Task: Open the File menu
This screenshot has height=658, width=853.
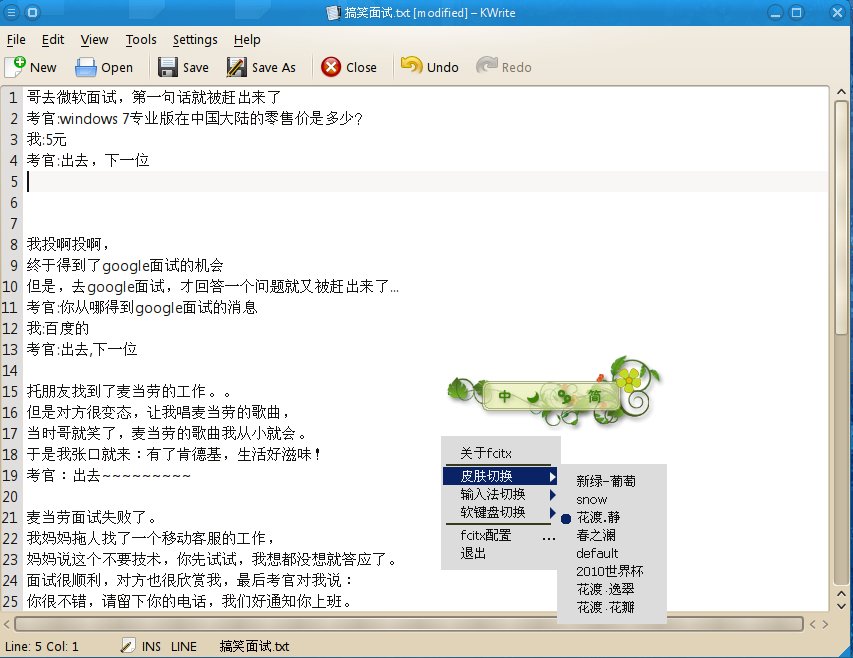Action: tap(16, 40)
